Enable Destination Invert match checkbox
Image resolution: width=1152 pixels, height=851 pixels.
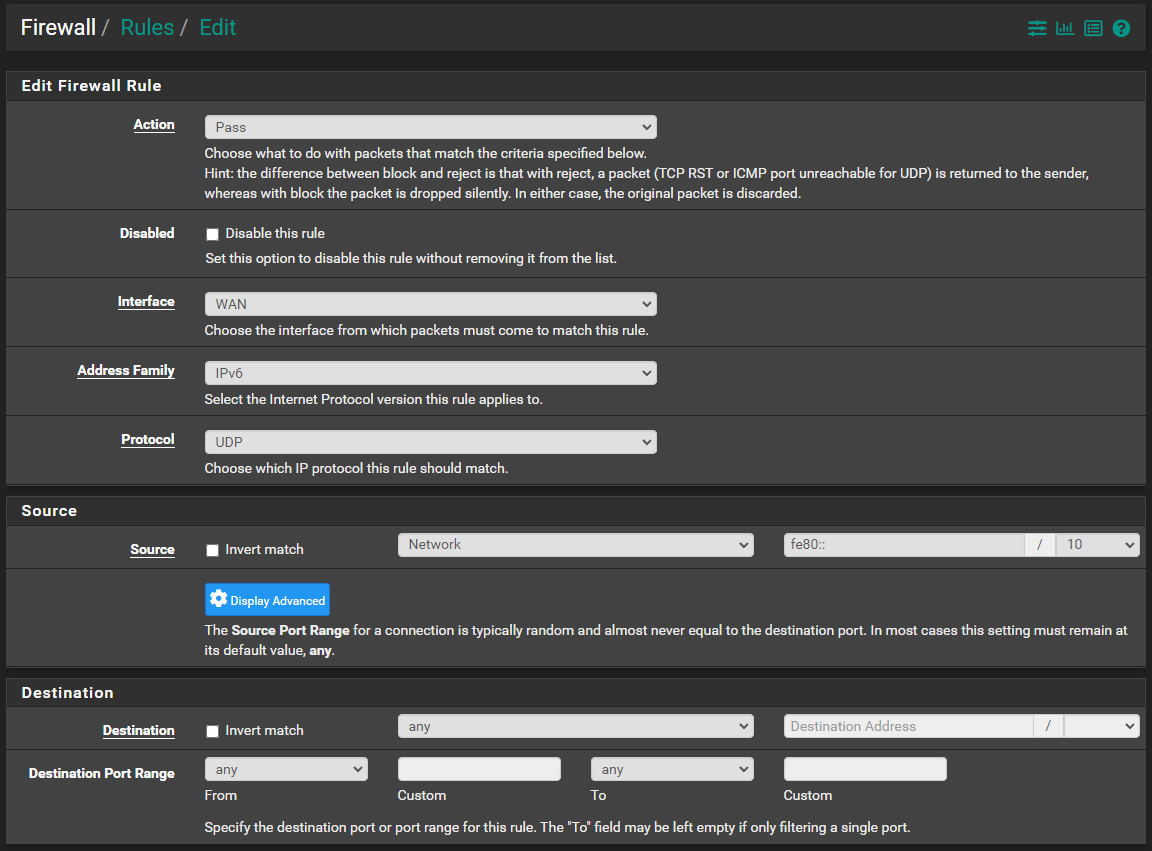tap(212, 731)
